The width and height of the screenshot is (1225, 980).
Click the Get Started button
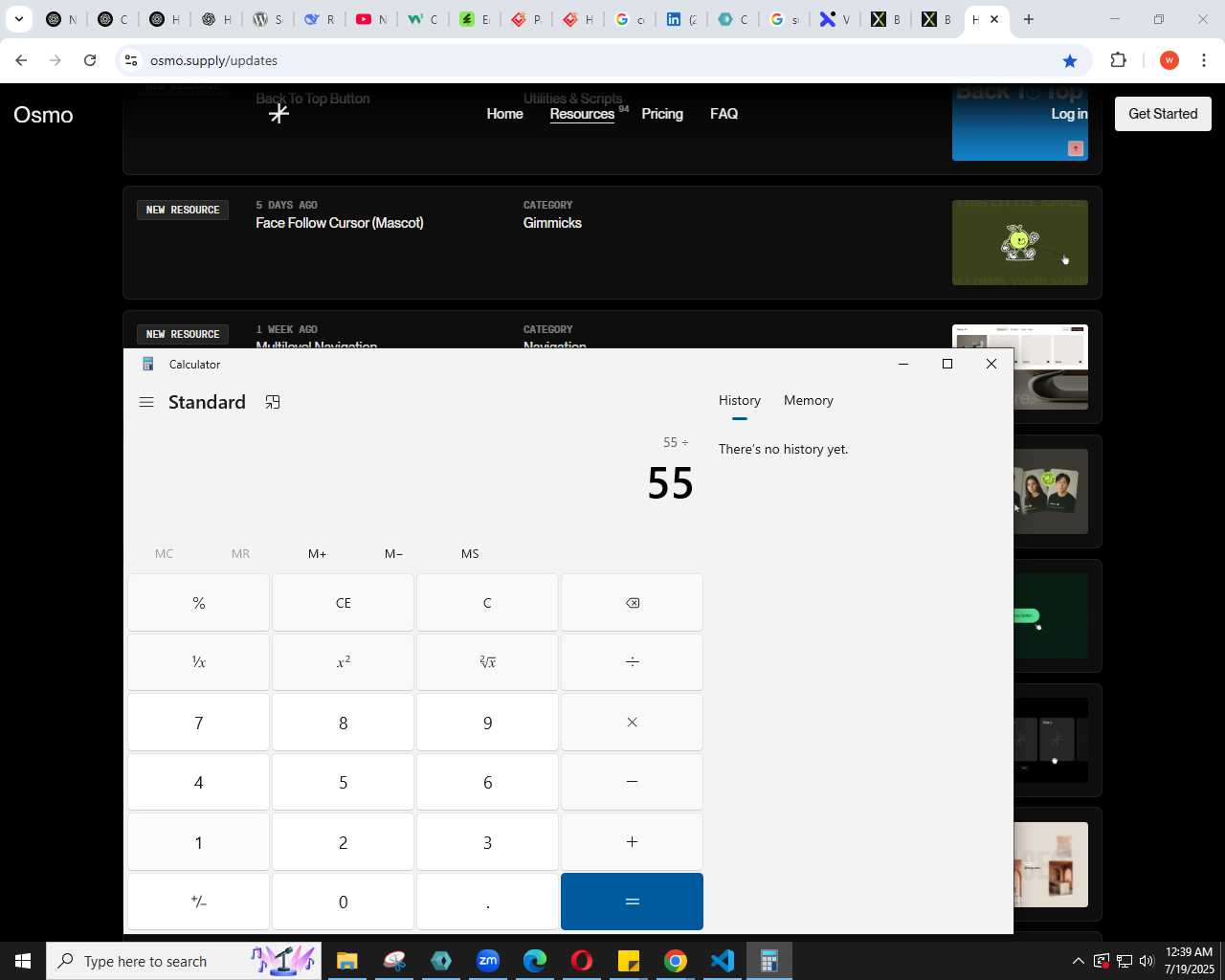tap(1163, 114)
